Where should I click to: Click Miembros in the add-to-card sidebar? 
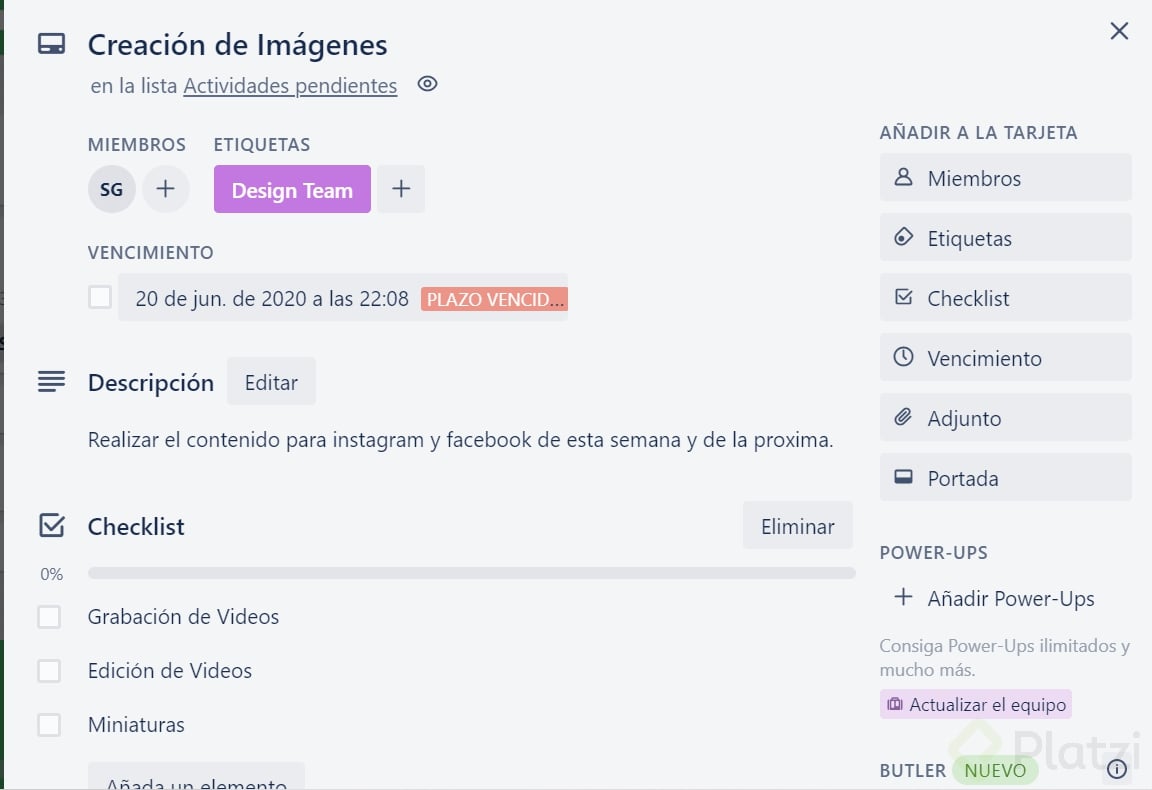1006,178
